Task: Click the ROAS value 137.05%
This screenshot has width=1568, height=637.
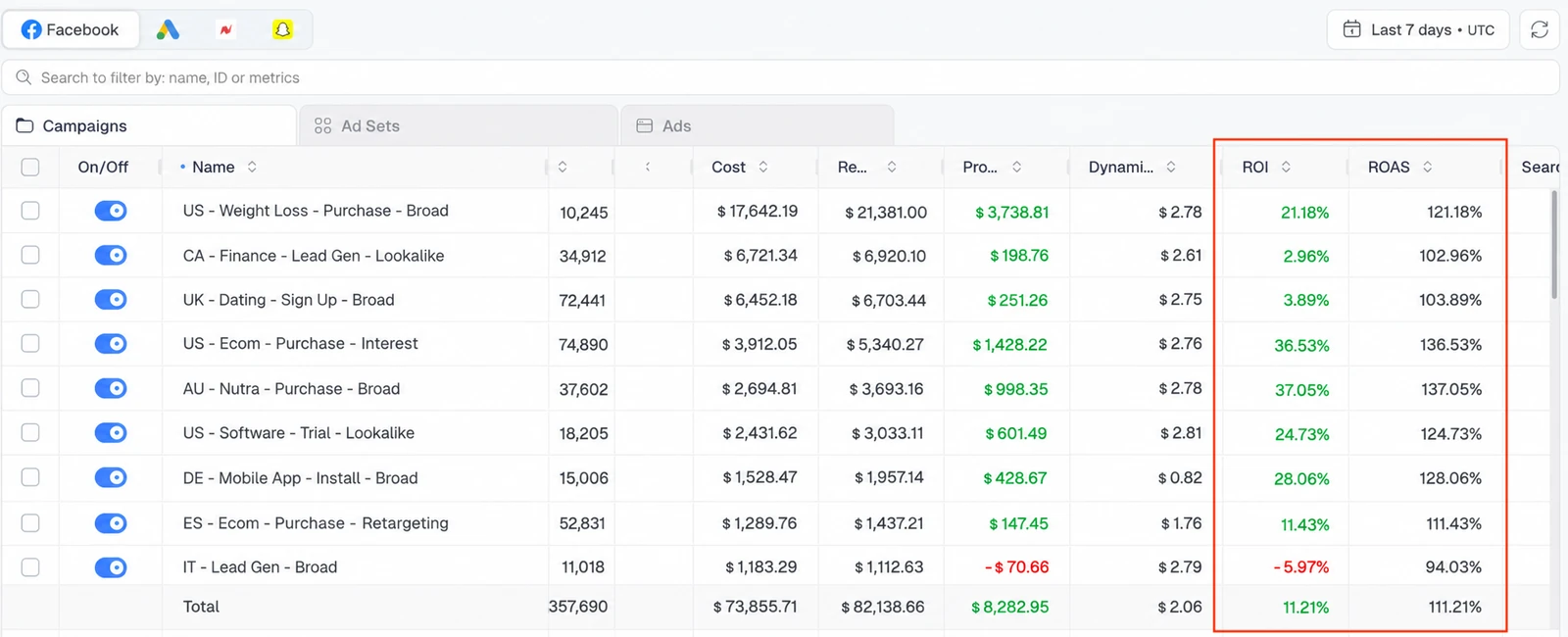Action: (1451, 389)
